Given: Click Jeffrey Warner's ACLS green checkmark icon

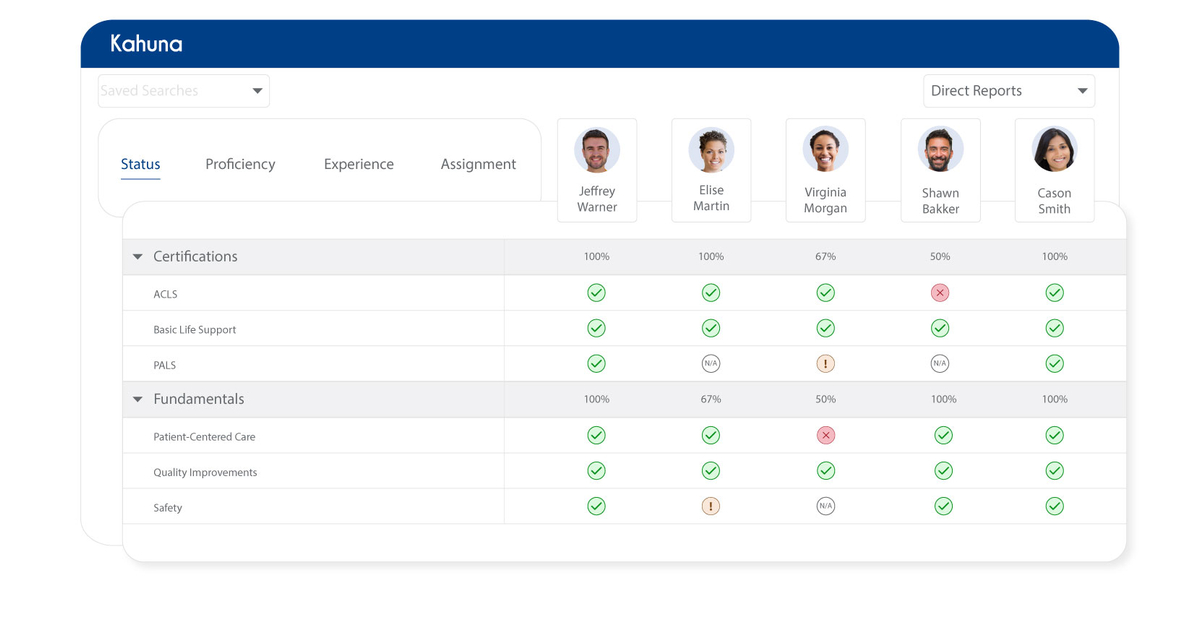Looking at the screenshot, I should pyautogui.click(x=596, y=292).
